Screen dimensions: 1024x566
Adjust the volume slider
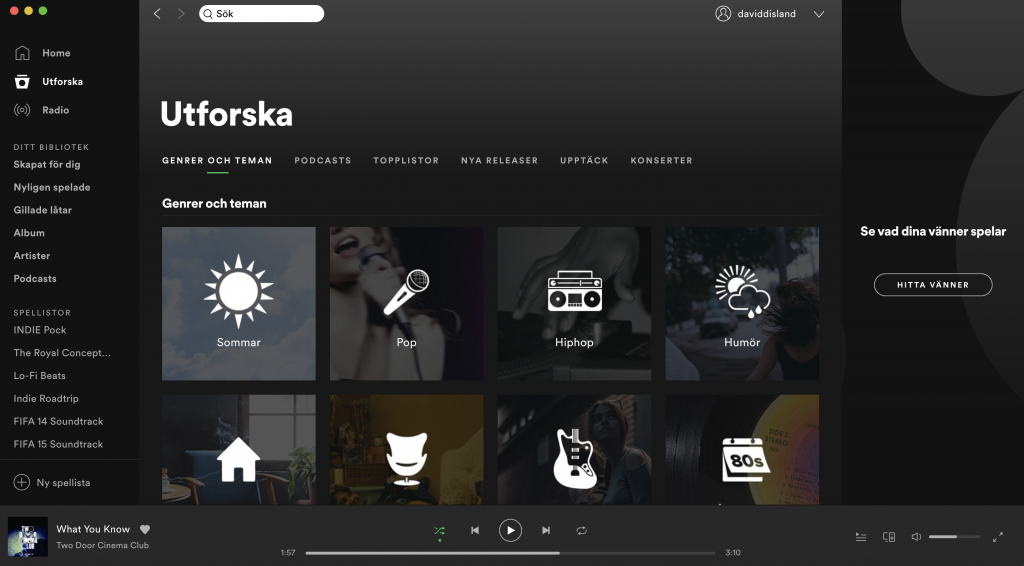click(954, 537)
